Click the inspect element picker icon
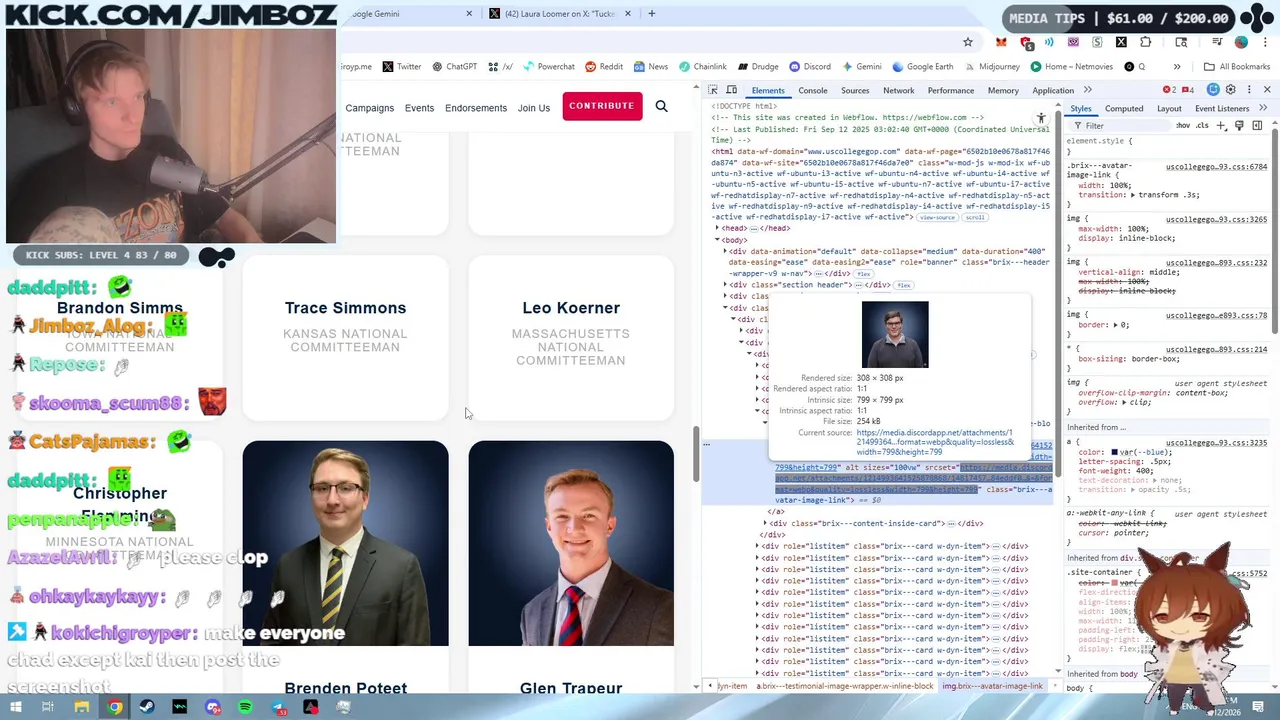 pyautogui.click(x=713, y=90)
